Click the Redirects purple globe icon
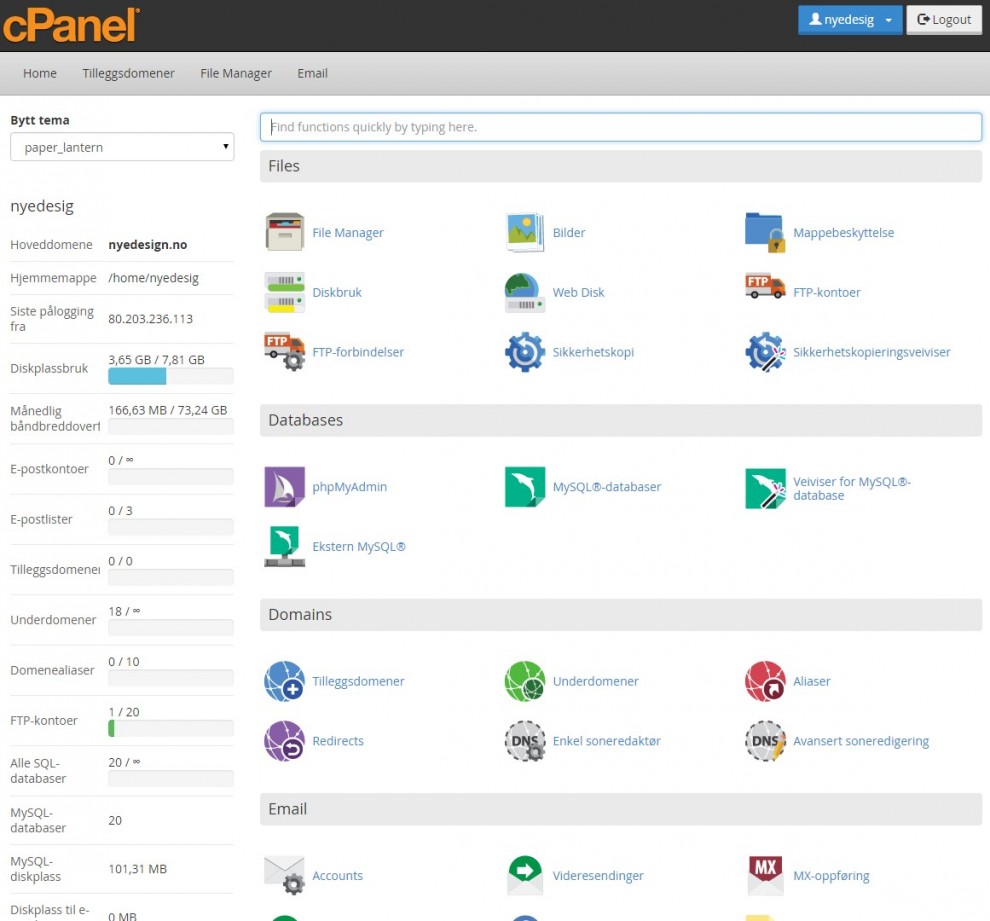 click(x=284, y=741)
